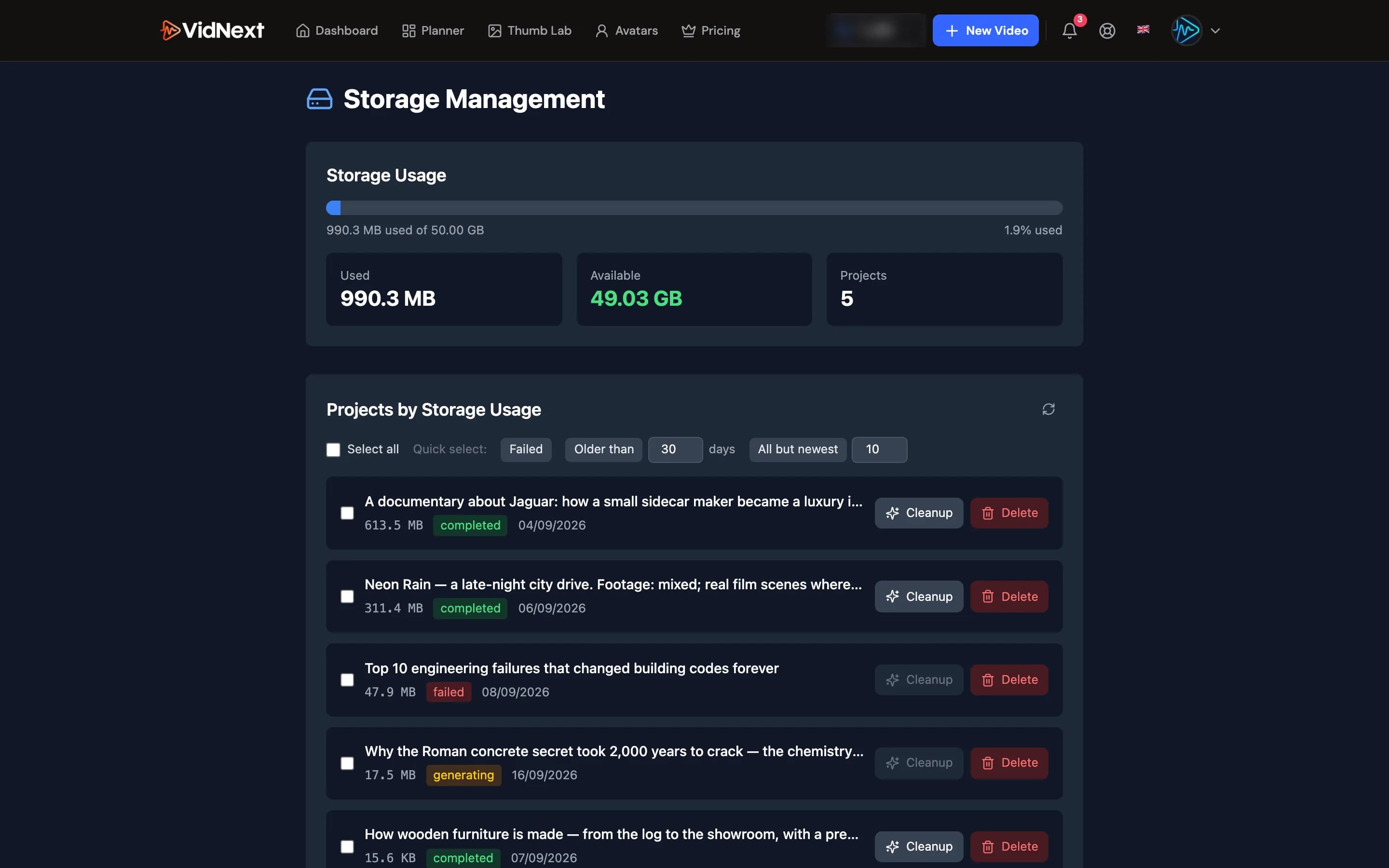Click the 49.03 GB available value
The image size is (1389, 868).
[636, 298]
